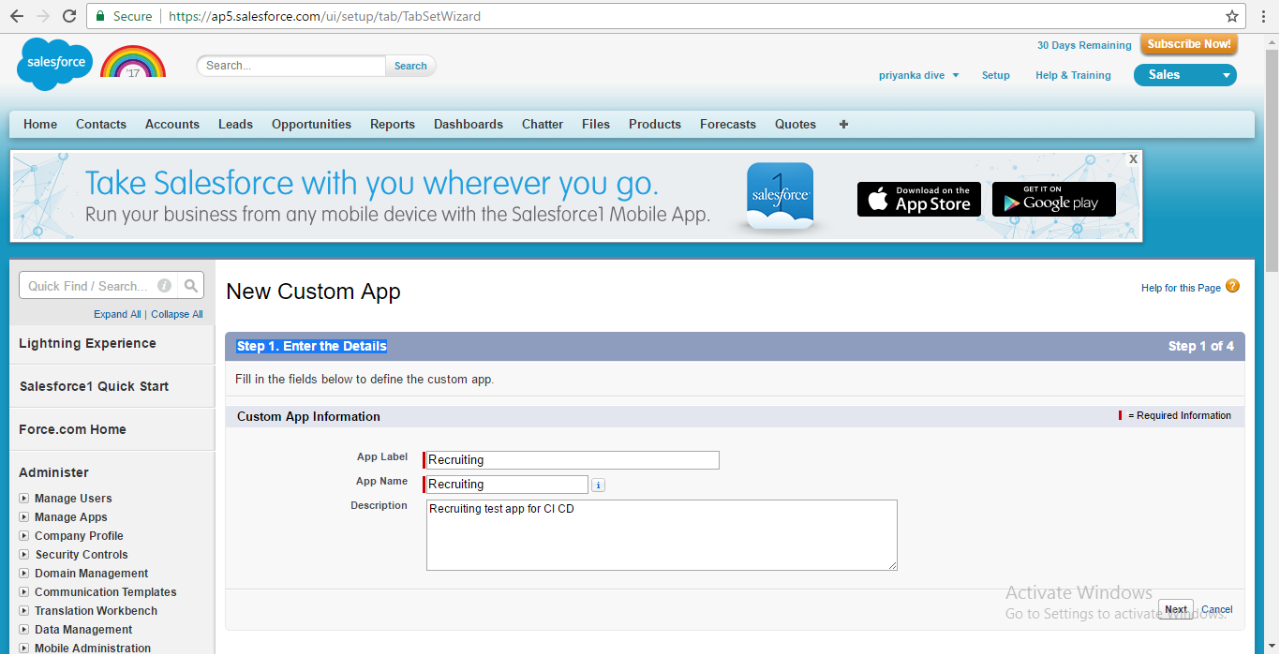The height and width of the screenshot is (654, 1279).
Task: Click Expand All in the sidebar
Action: (117, 314)
